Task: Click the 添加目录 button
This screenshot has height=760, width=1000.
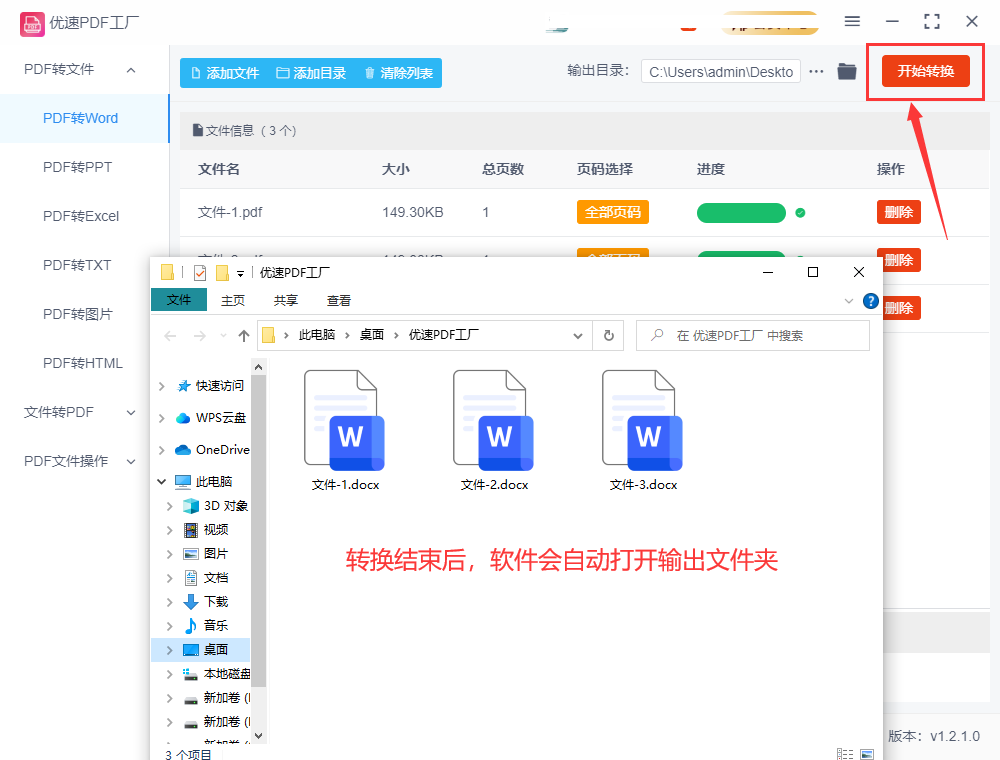Action: pos(311,73)
